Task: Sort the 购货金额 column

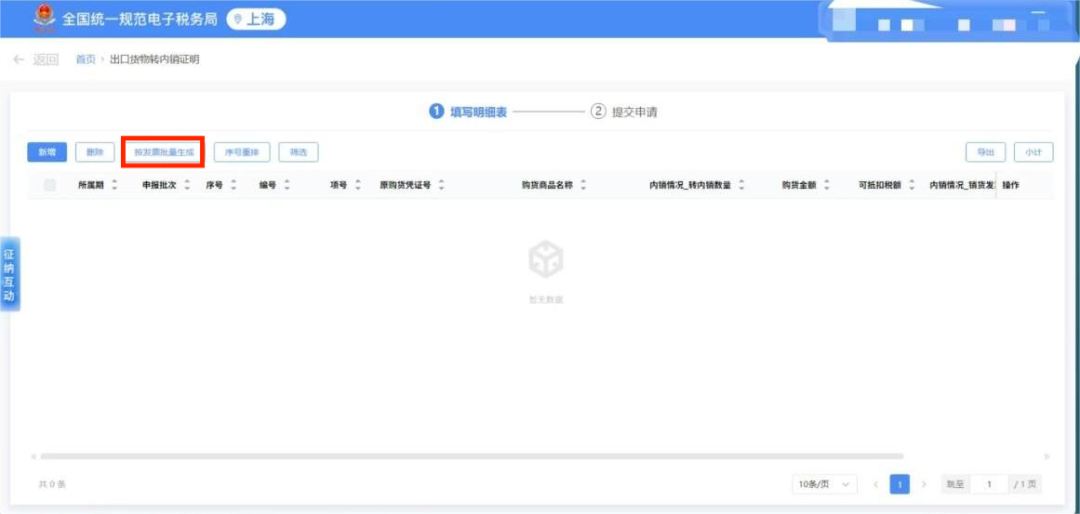Action: point(826,185)
